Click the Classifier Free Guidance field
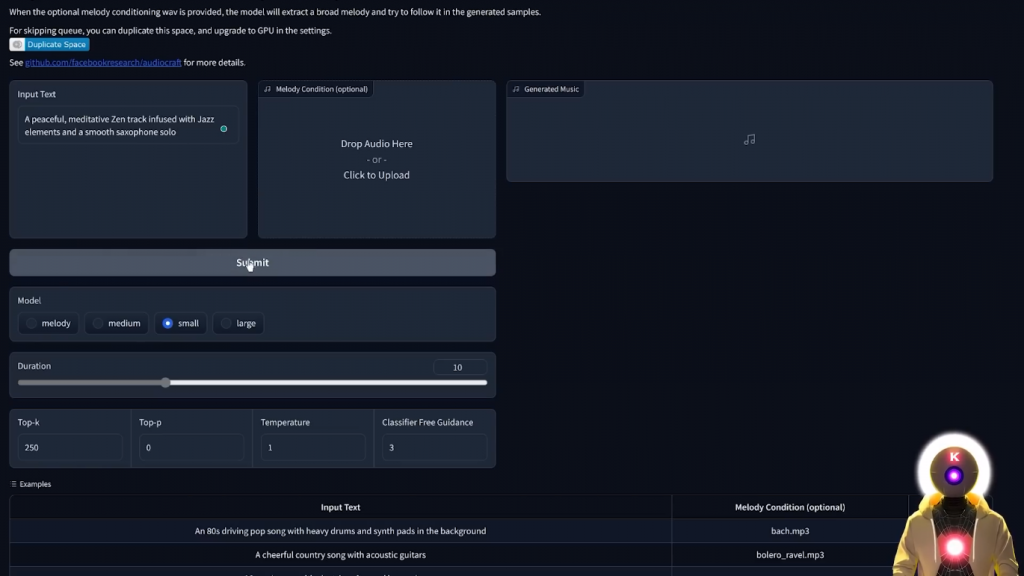 tap(434, 447)
